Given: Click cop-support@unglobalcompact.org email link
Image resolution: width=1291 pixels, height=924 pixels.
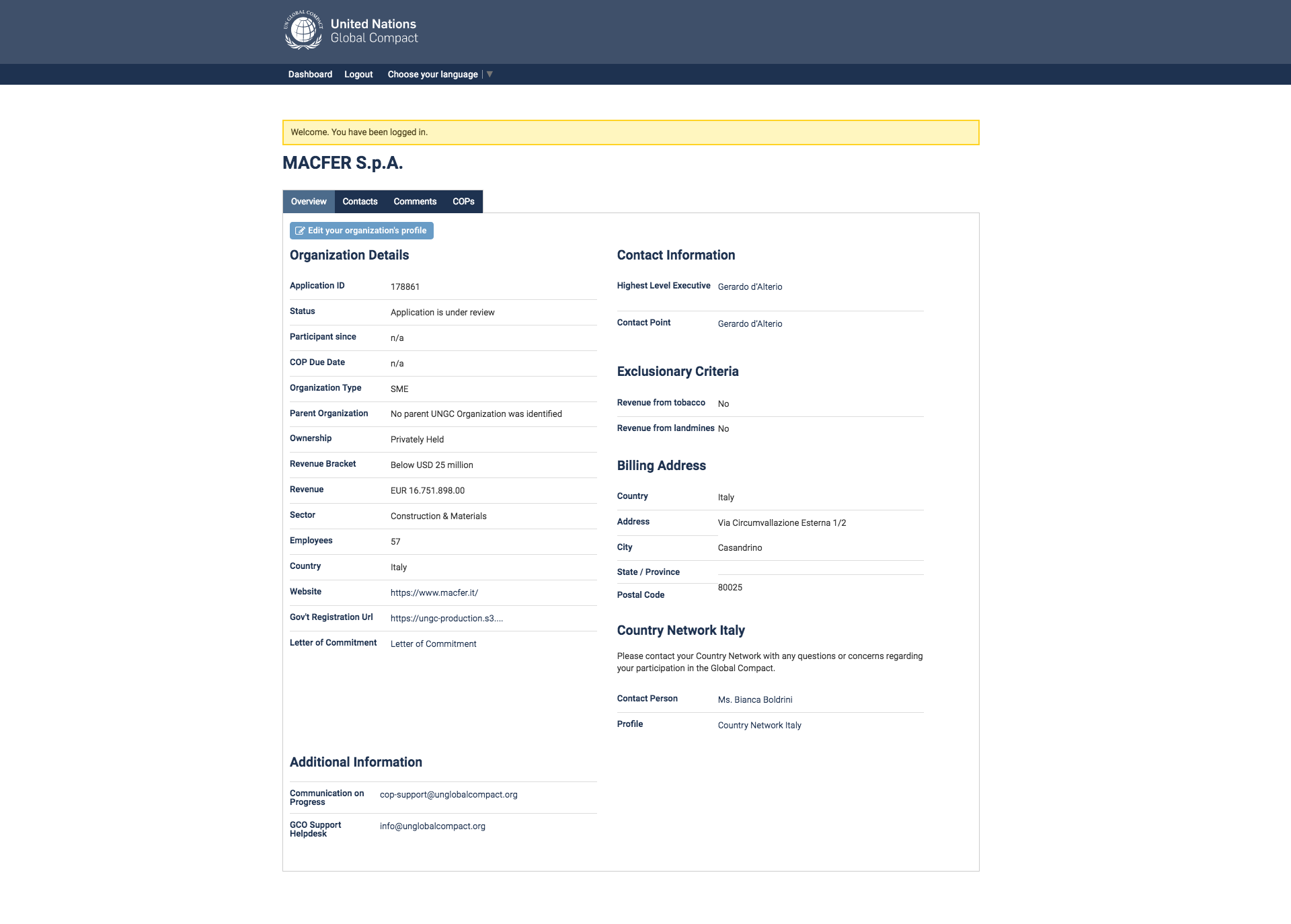Looking at the screenshot, I should tap(448, 795).
